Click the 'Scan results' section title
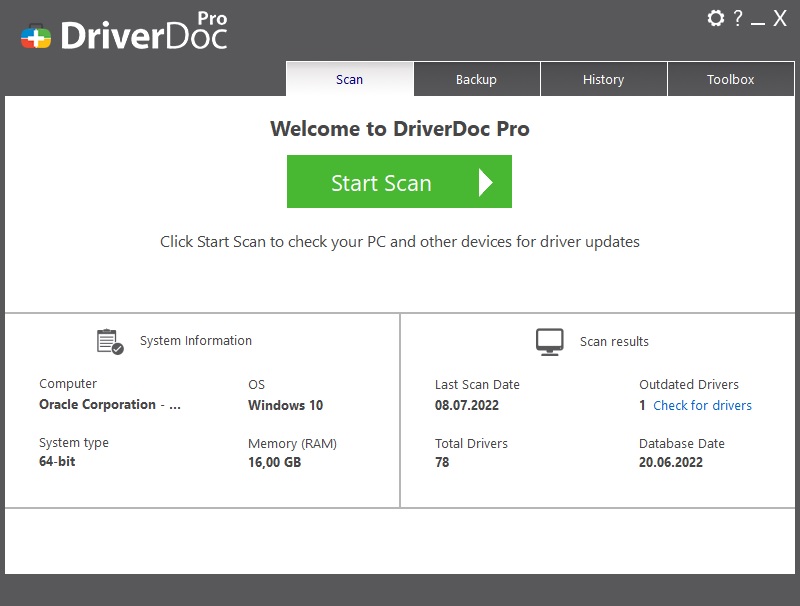This screenshot has width=800, height=606. (x=614, y=342)
